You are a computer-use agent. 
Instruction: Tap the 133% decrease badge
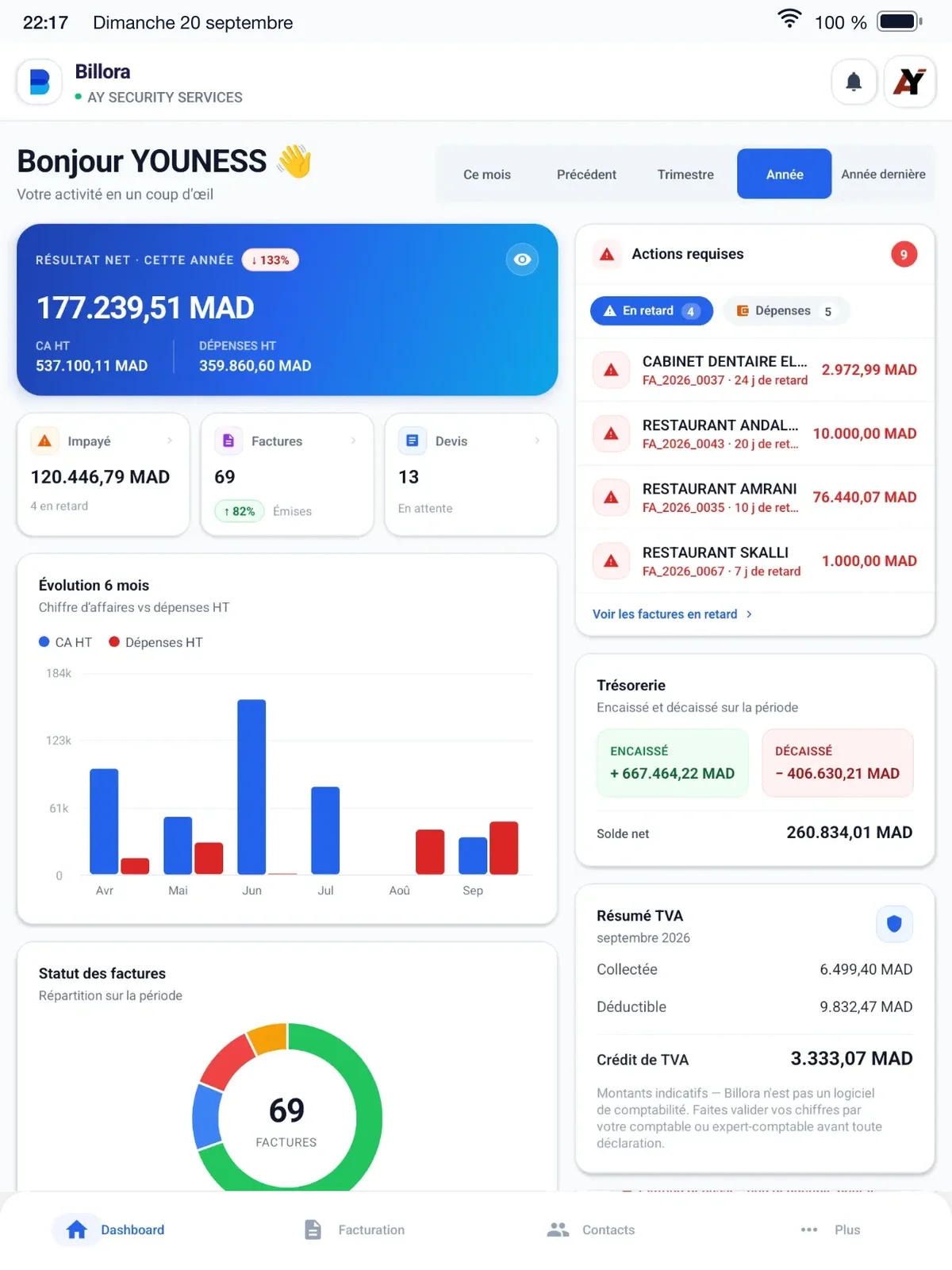[271, 260]
